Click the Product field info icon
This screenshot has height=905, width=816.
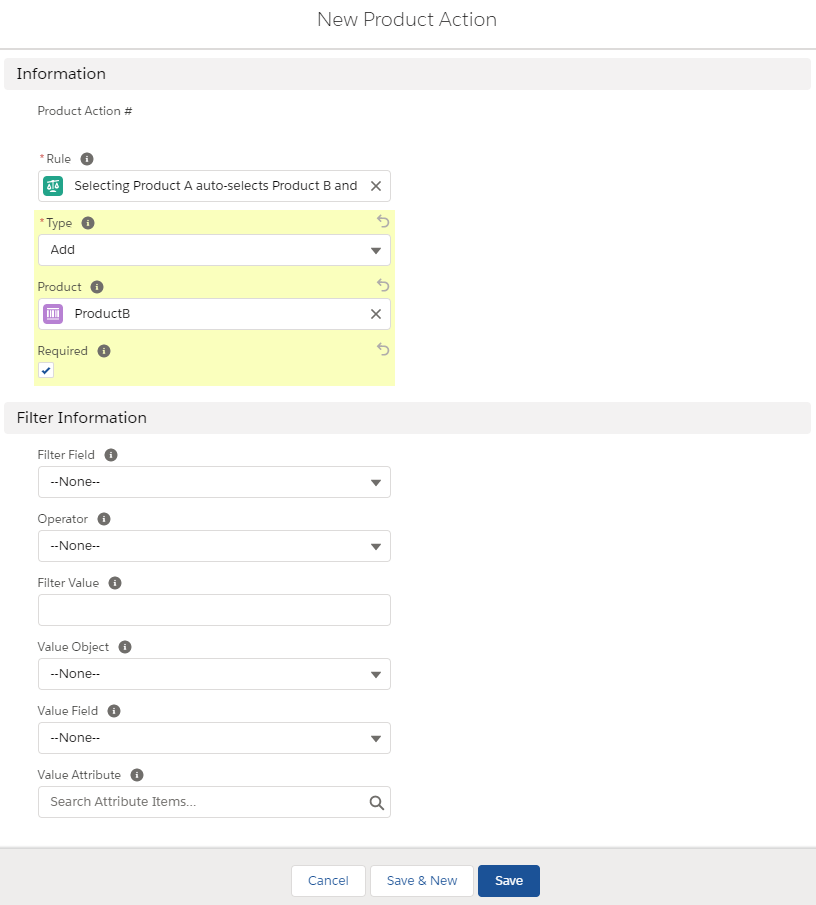pos(97,287)
